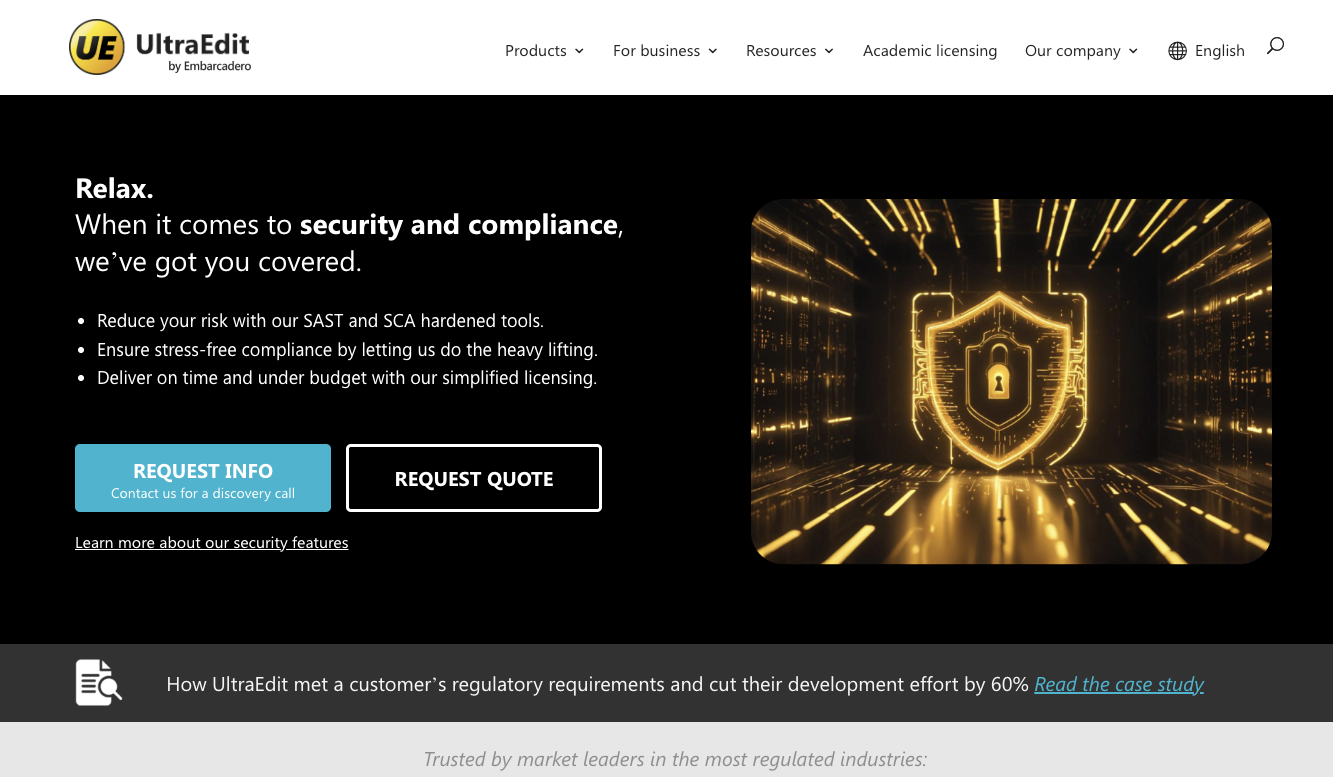The image size is (1333, 777).
Task: Click the REQUEST INFO button
Action: click(x=203, y=478)
